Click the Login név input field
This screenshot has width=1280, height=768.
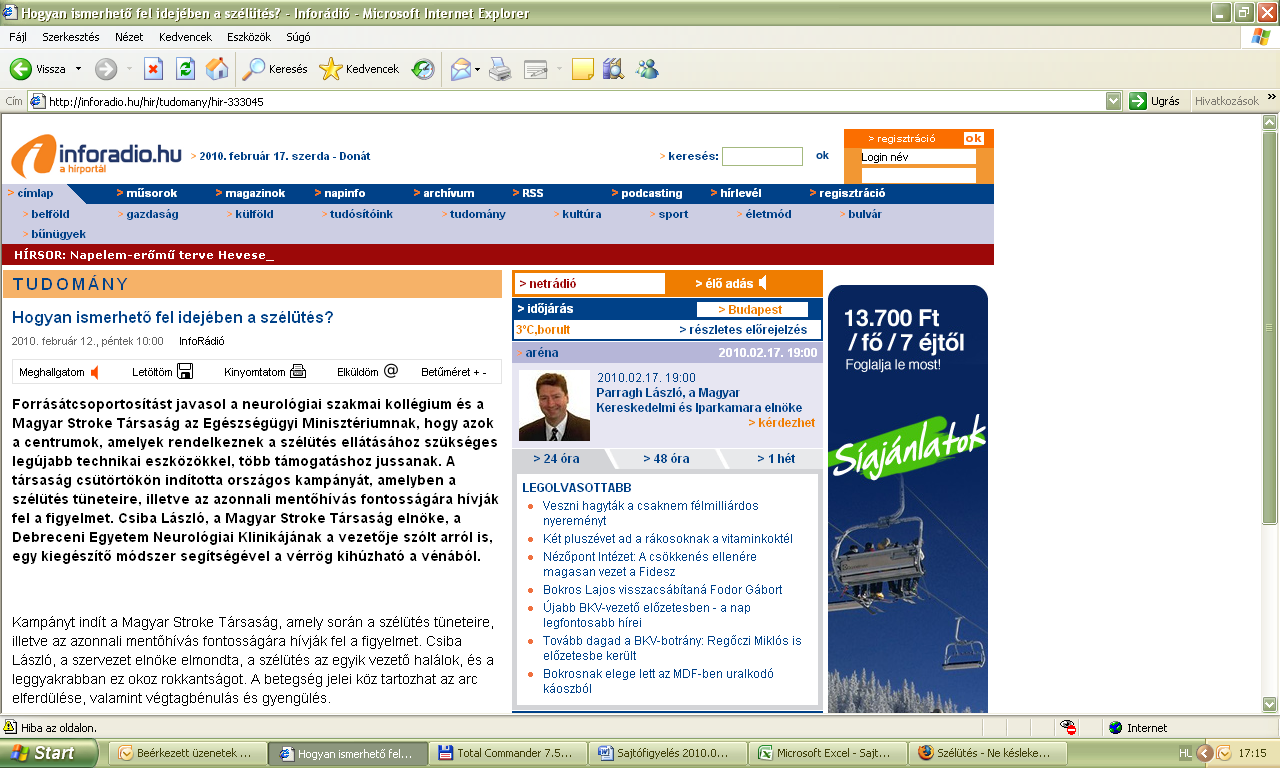tap(918, 157)
